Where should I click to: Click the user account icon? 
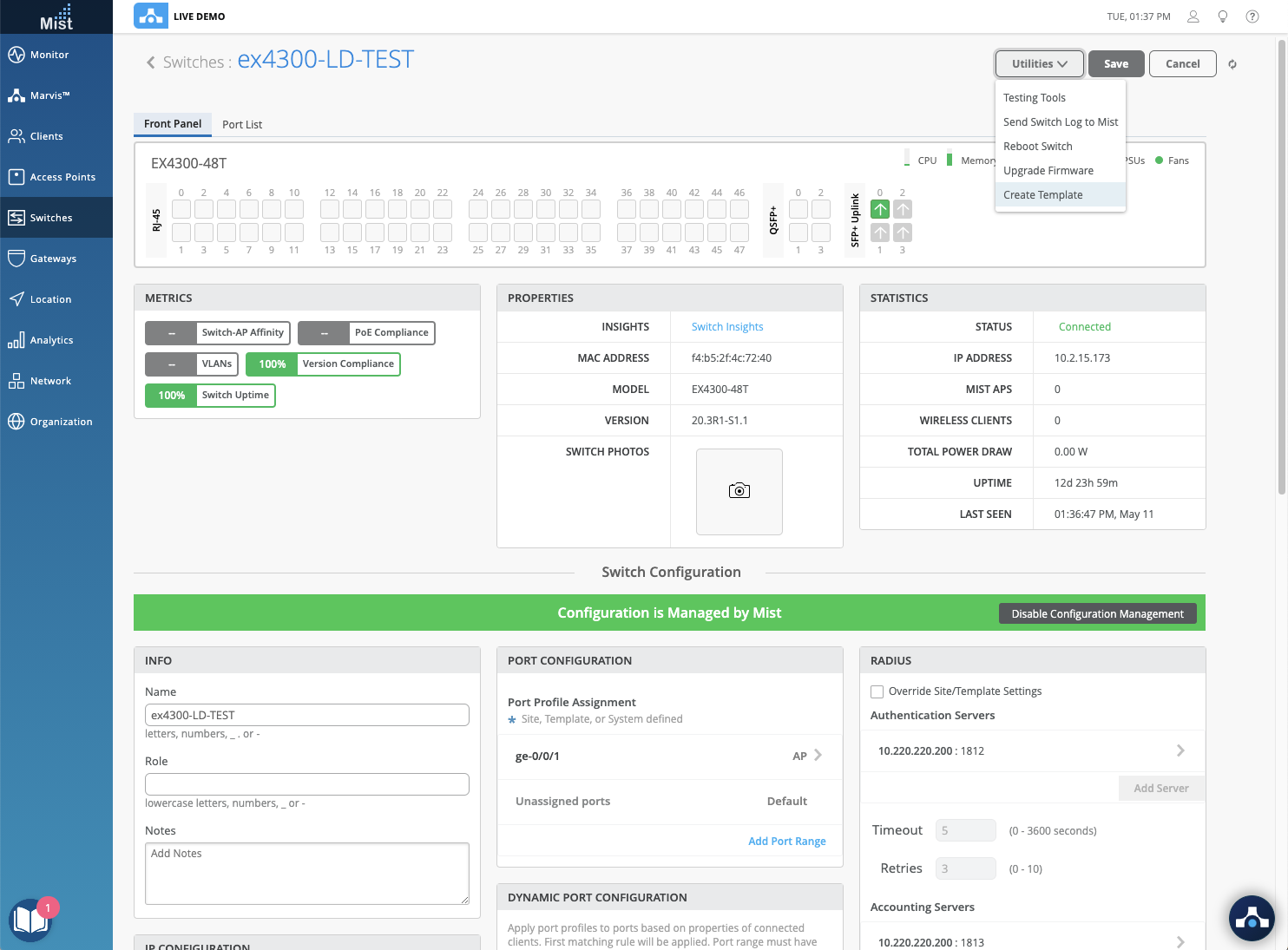click(x=1193, y=16)
